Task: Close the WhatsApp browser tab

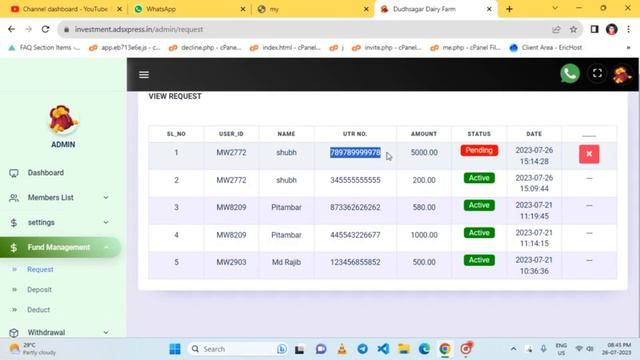Action: pos(243,9)
